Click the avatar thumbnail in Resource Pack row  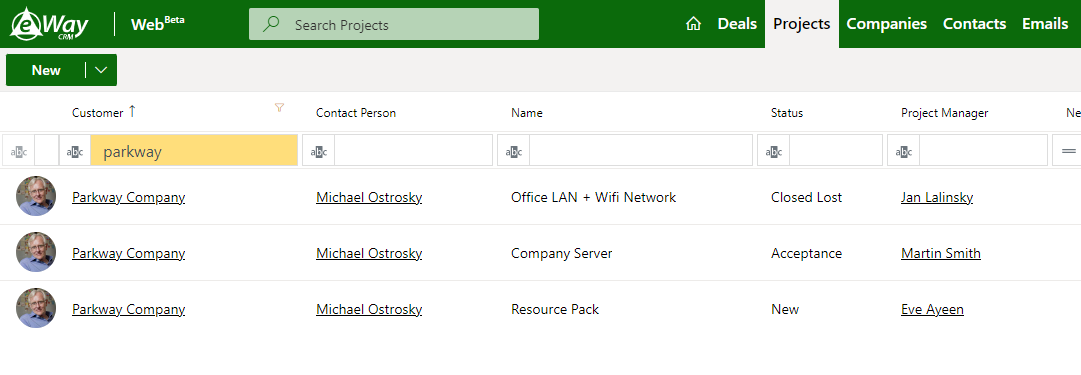pyautogui.click(x=36, y=308)
